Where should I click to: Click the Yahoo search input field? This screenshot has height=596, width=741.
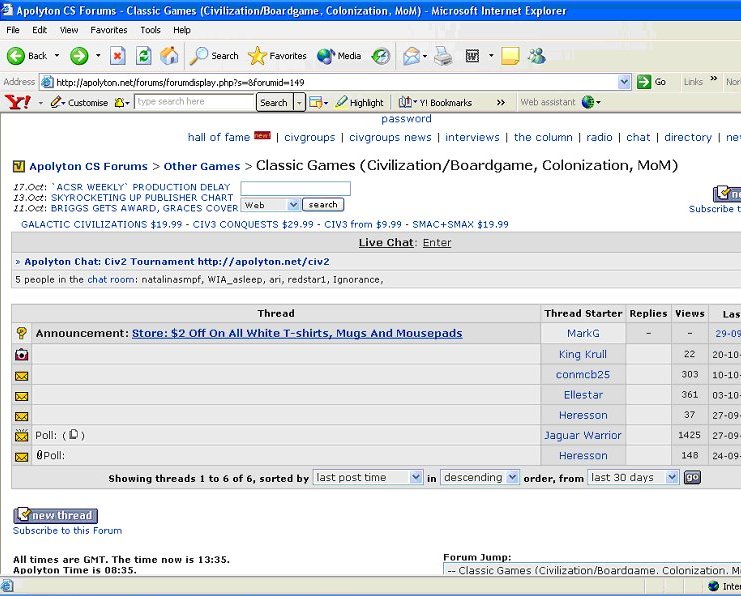194,102
